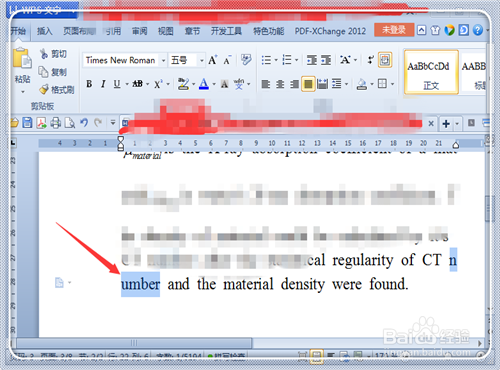Toggle Underline formatting
The height and width of the screenshot is (370, 500).
click(117, 84)
